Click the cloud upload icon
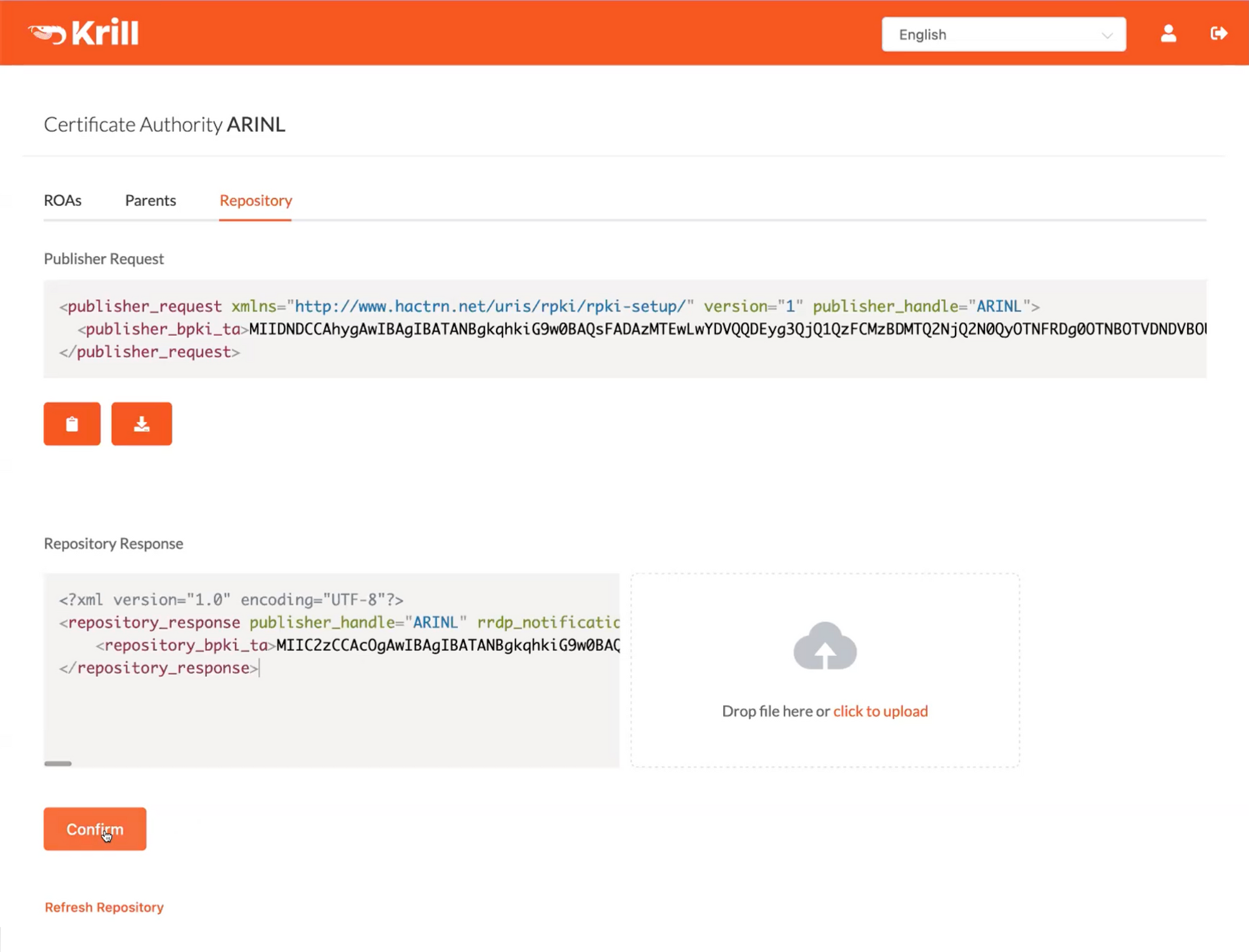Image resolution: width=1249 pixels, height=952 pixels. [824, 647]
